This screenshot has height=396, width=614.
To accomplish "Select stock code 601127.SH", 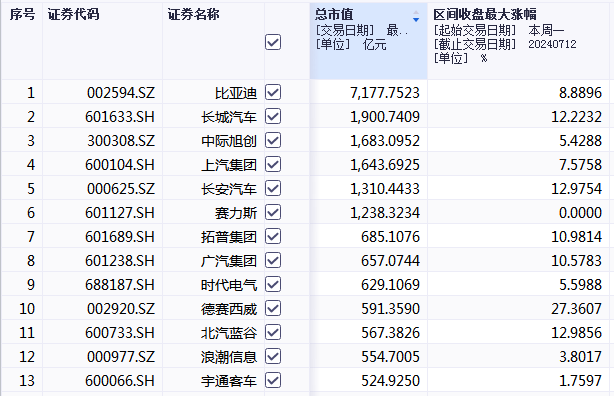I will click(x=120, y=213).
